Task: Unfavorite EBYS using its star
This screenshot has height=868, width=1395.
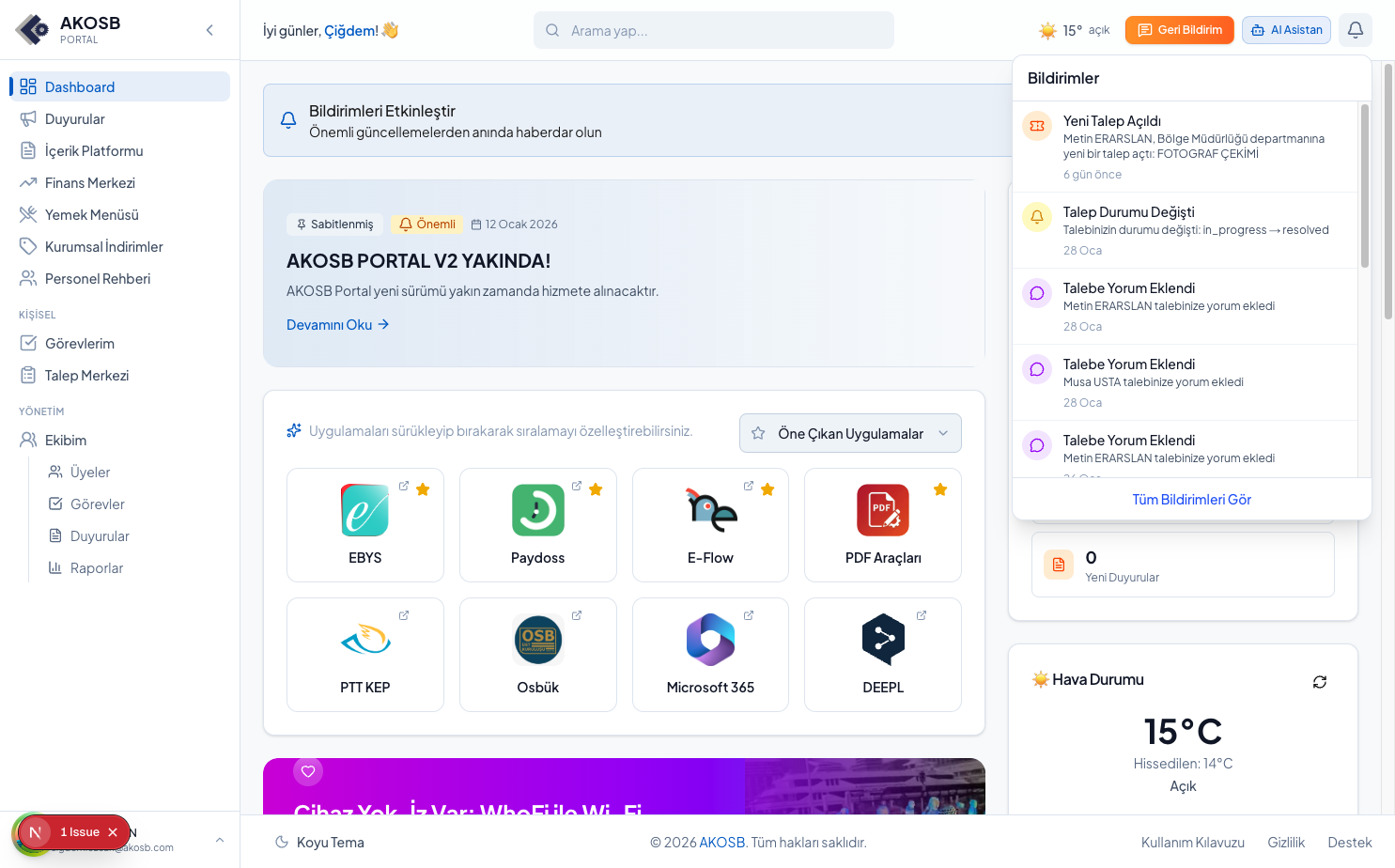Action: (x=423, y=489)
